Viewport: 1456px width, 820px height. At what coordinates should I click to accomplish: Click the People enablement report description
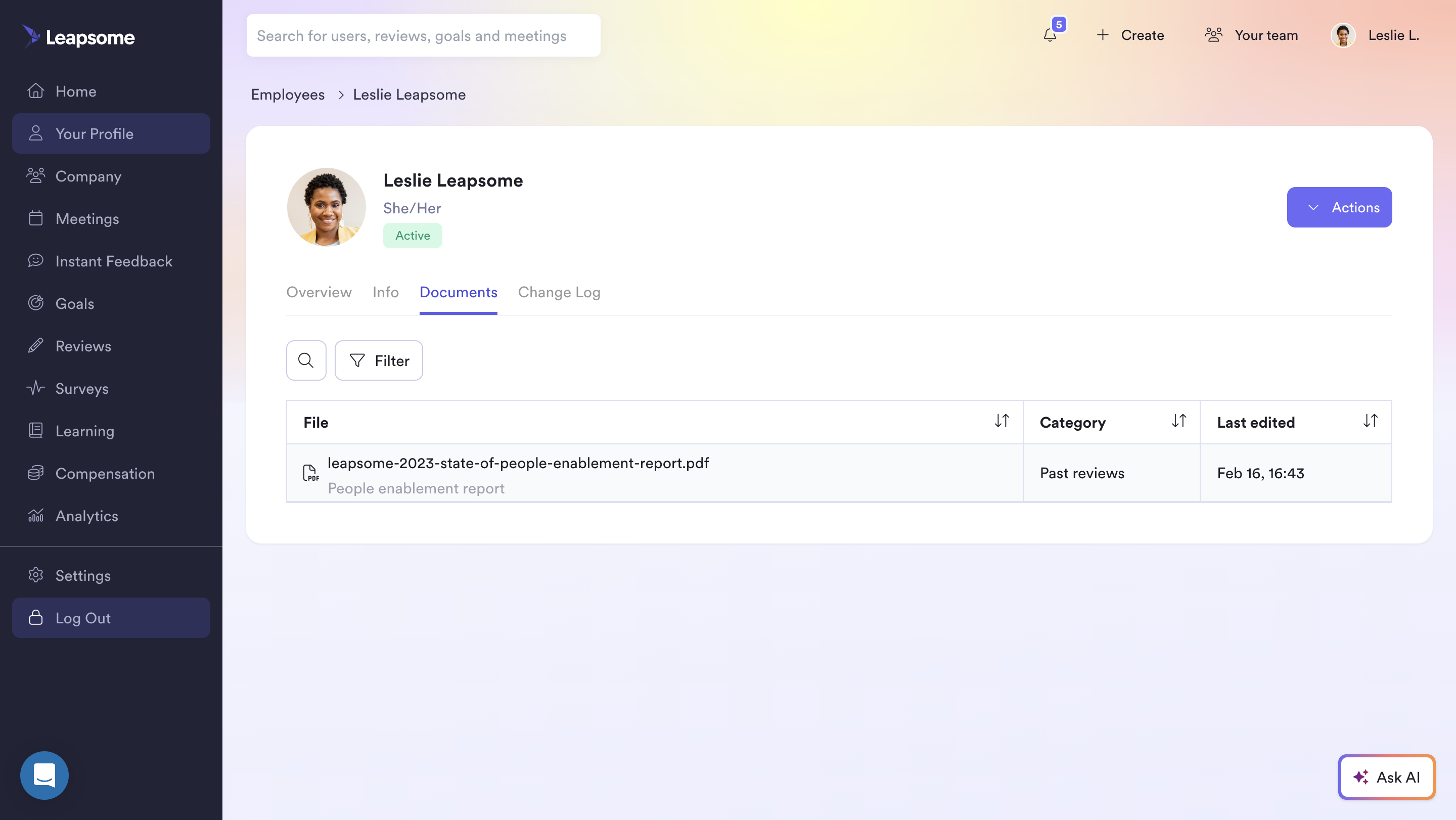point(416,488)
